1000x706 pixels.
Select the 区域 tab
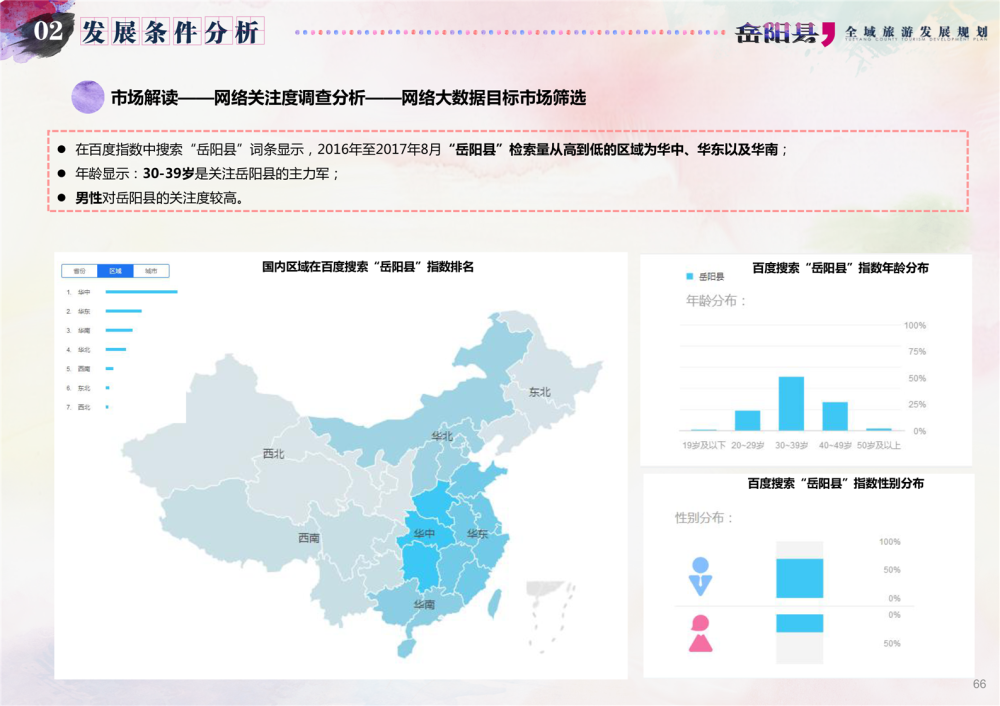coord(115,271)
